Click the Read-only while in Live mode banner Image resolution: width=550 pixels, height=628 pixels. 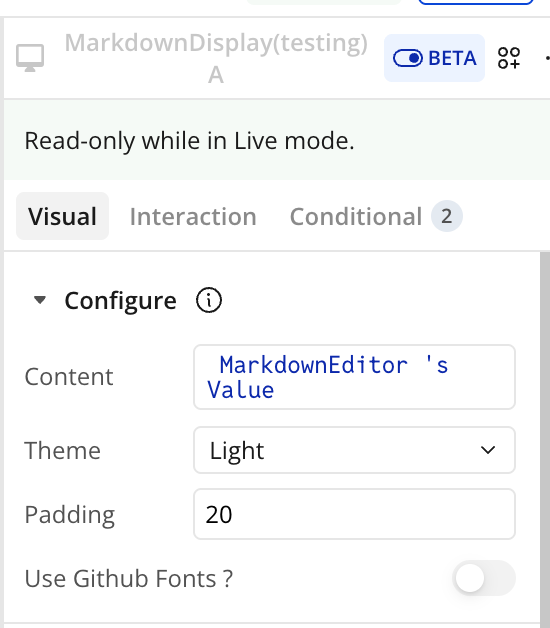click(x=277, y=140)
